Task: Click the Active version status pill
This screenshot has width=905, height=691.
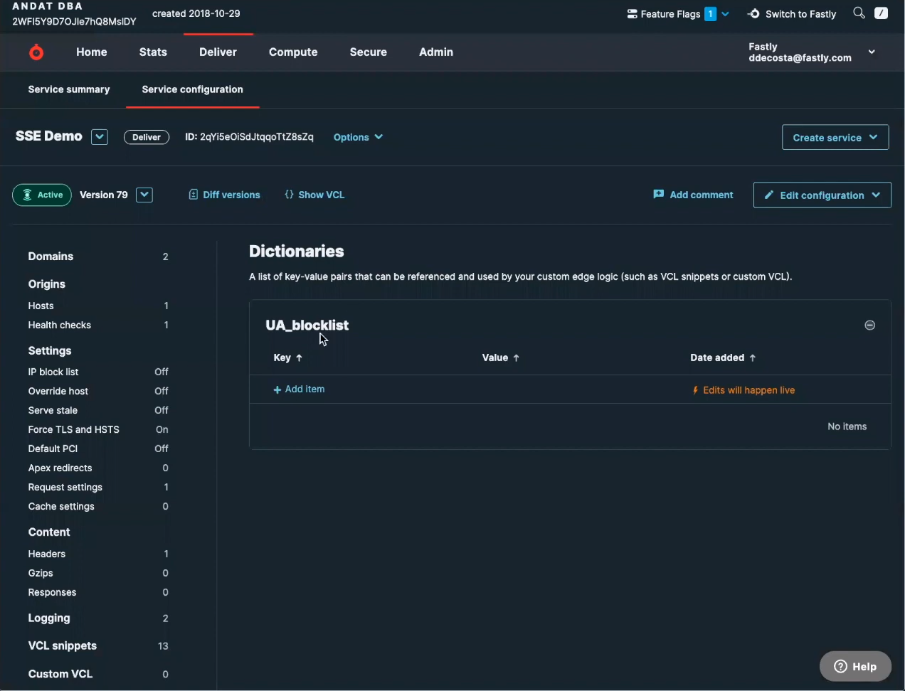Action: (x=41, y=195)
